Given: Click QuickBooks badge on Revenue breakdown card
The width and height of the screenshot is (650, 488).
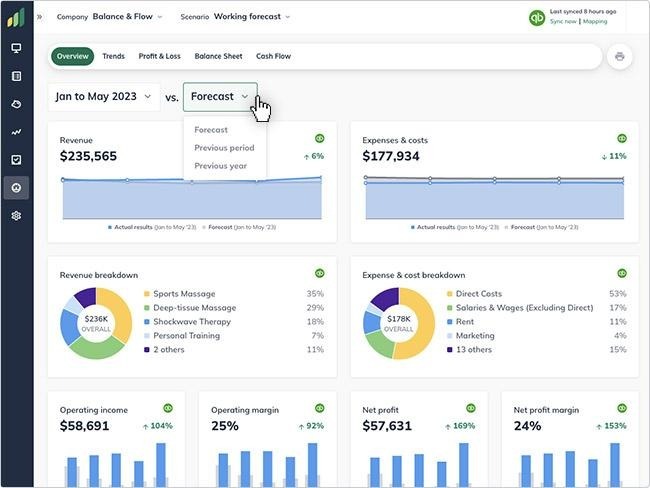Looking at the screenshot, I should point(319,273).
